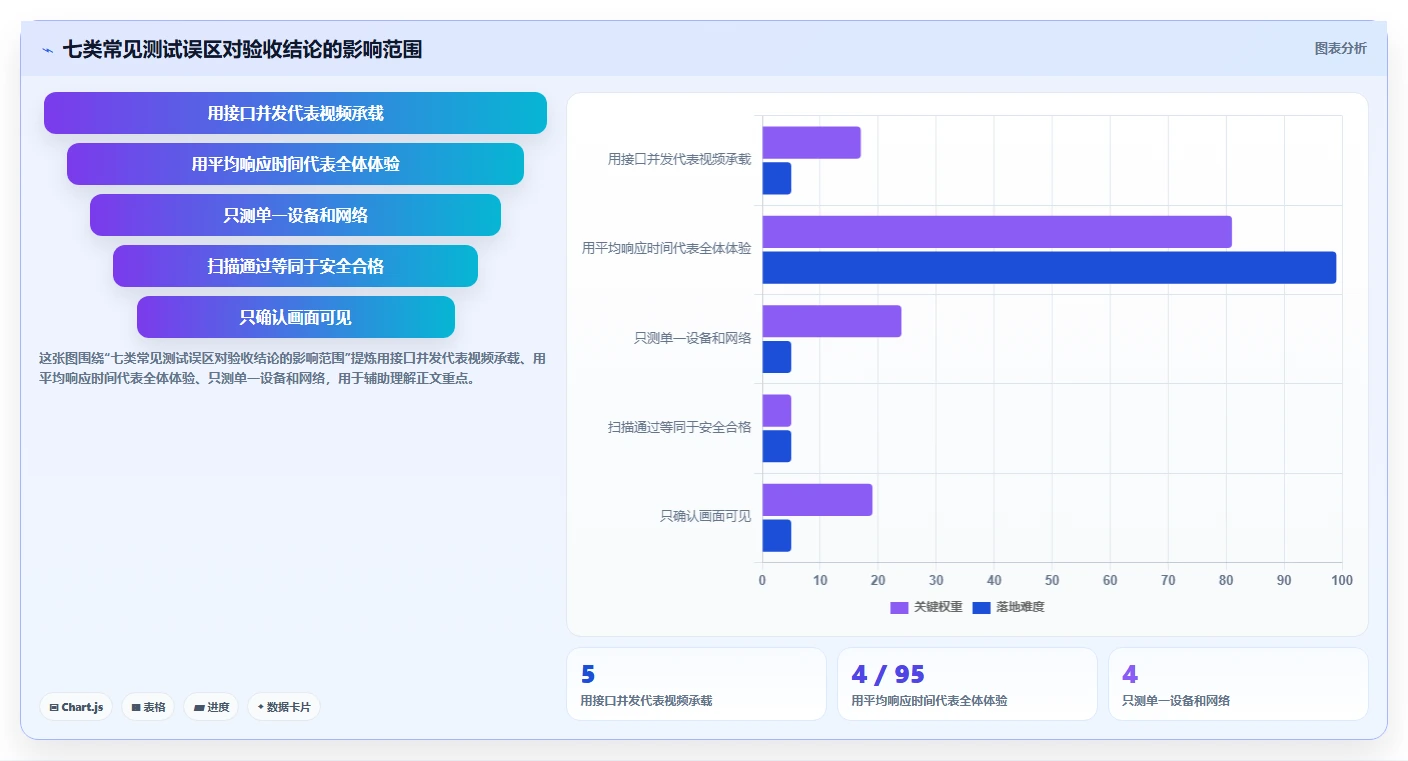Viewport: 1408px width, 761px height.
Task: Click the blue bar for 用平均响应时间代表全体体验
Action: click(x=1049, y=268)
